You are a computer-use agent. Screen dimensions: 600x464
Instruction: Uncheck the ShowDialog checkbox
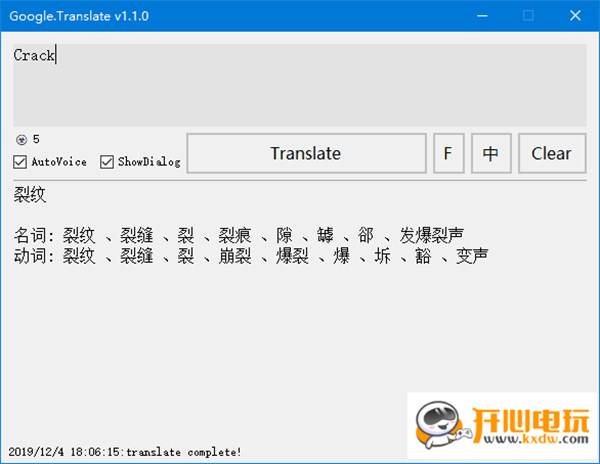click(x=107, y=162)
